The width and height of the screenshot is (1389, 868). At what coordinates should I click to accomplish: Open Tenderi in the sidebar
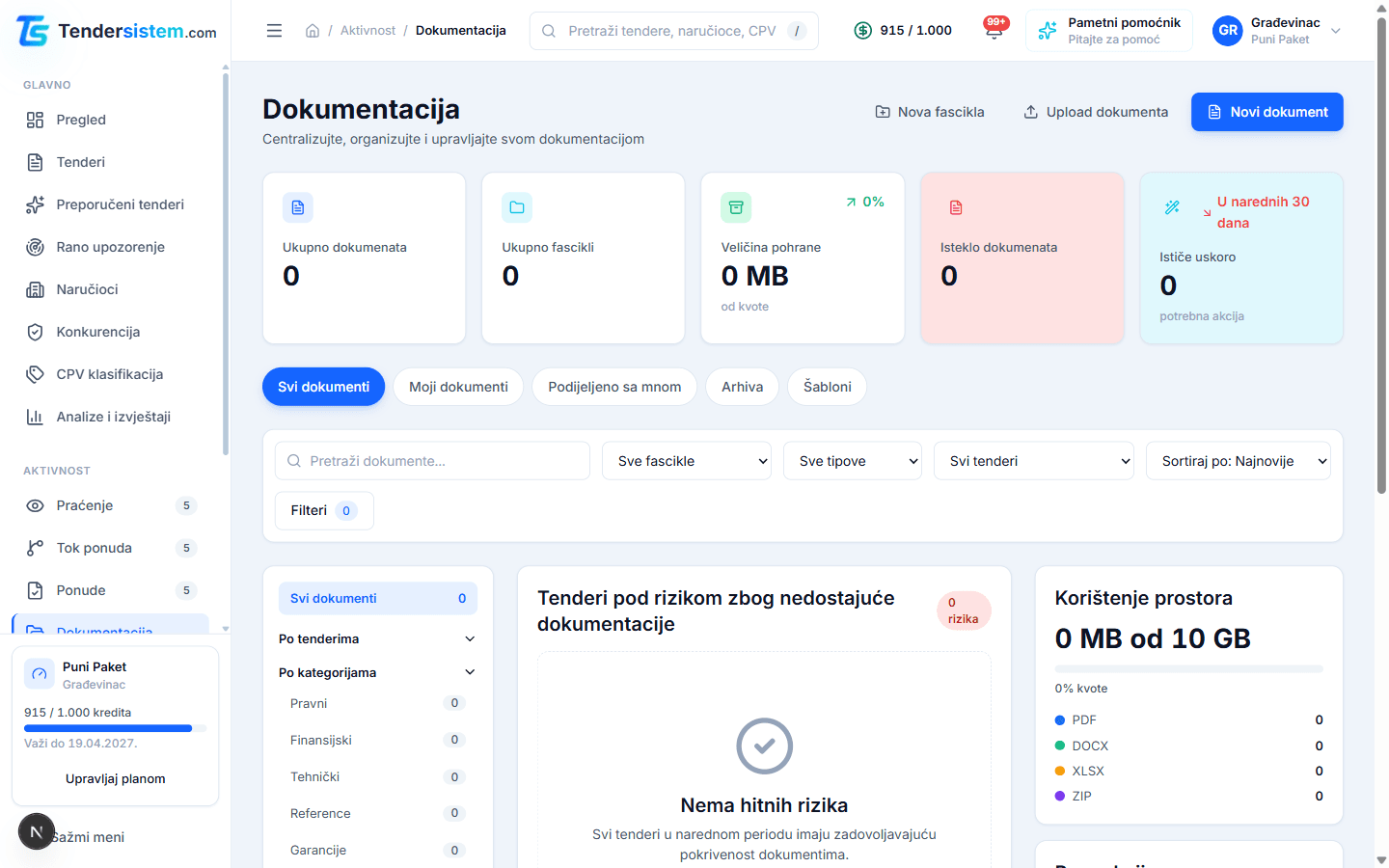[114, 162]
